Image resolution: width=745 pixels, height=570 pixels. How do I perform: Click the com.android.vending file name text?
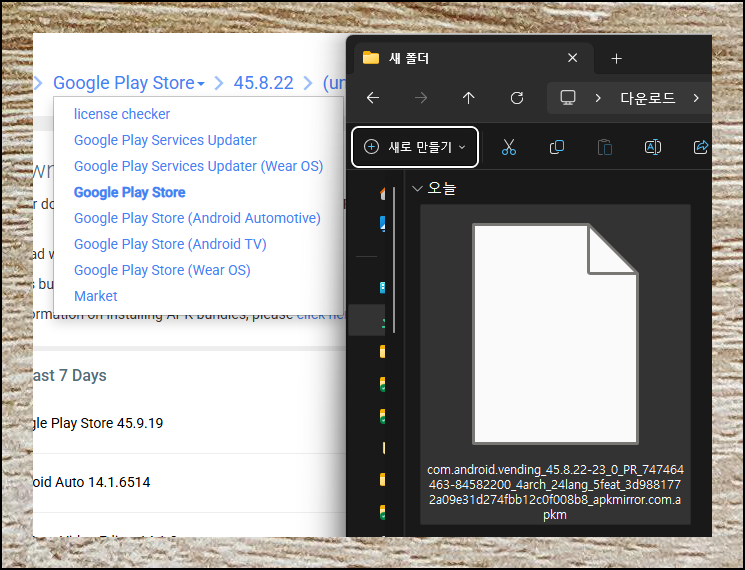tap(555, 492)
